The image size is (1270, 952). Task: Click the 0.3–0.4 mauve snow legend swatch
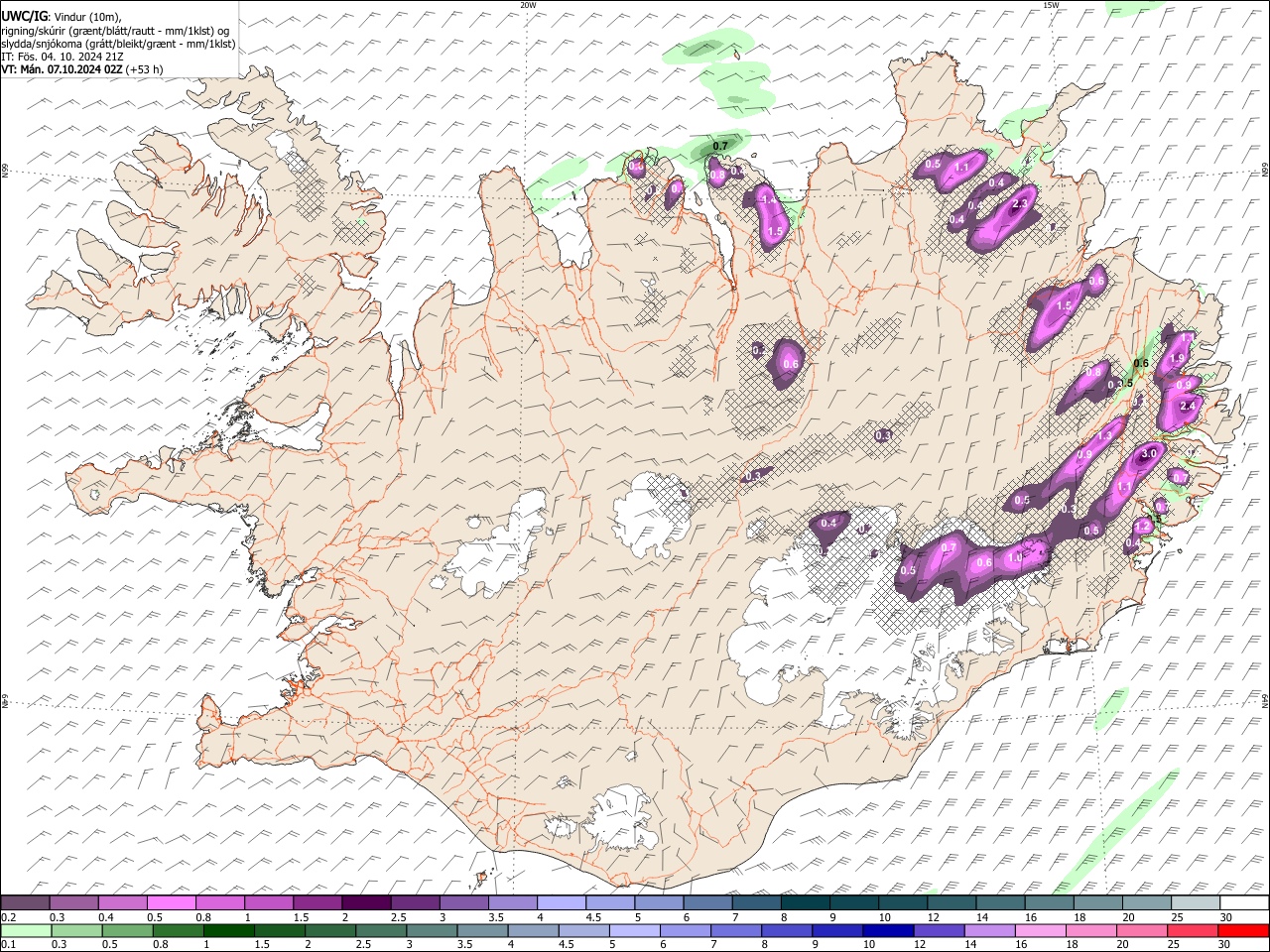click(x=74, y=902)
